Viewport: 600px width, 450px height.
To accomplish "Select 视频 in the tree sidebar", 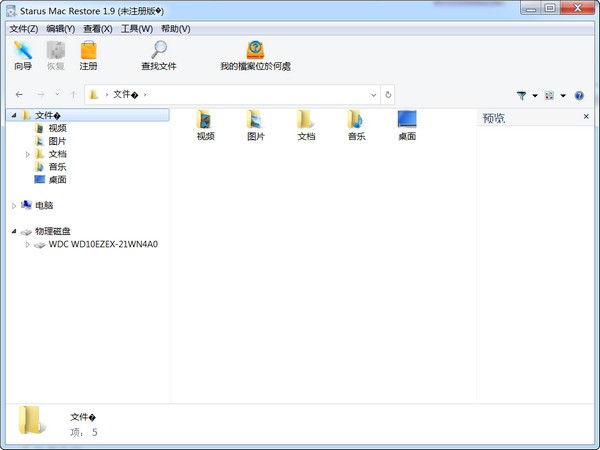I will point(57,128).
